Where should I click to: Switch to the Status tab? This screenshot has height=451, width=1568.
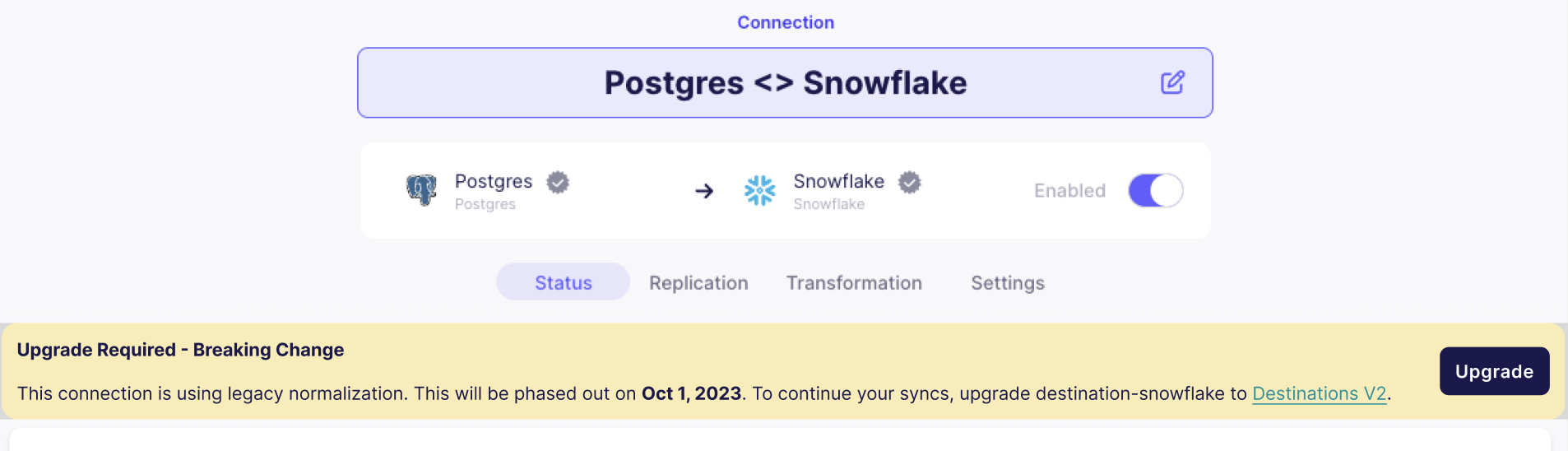coord(563,282)
